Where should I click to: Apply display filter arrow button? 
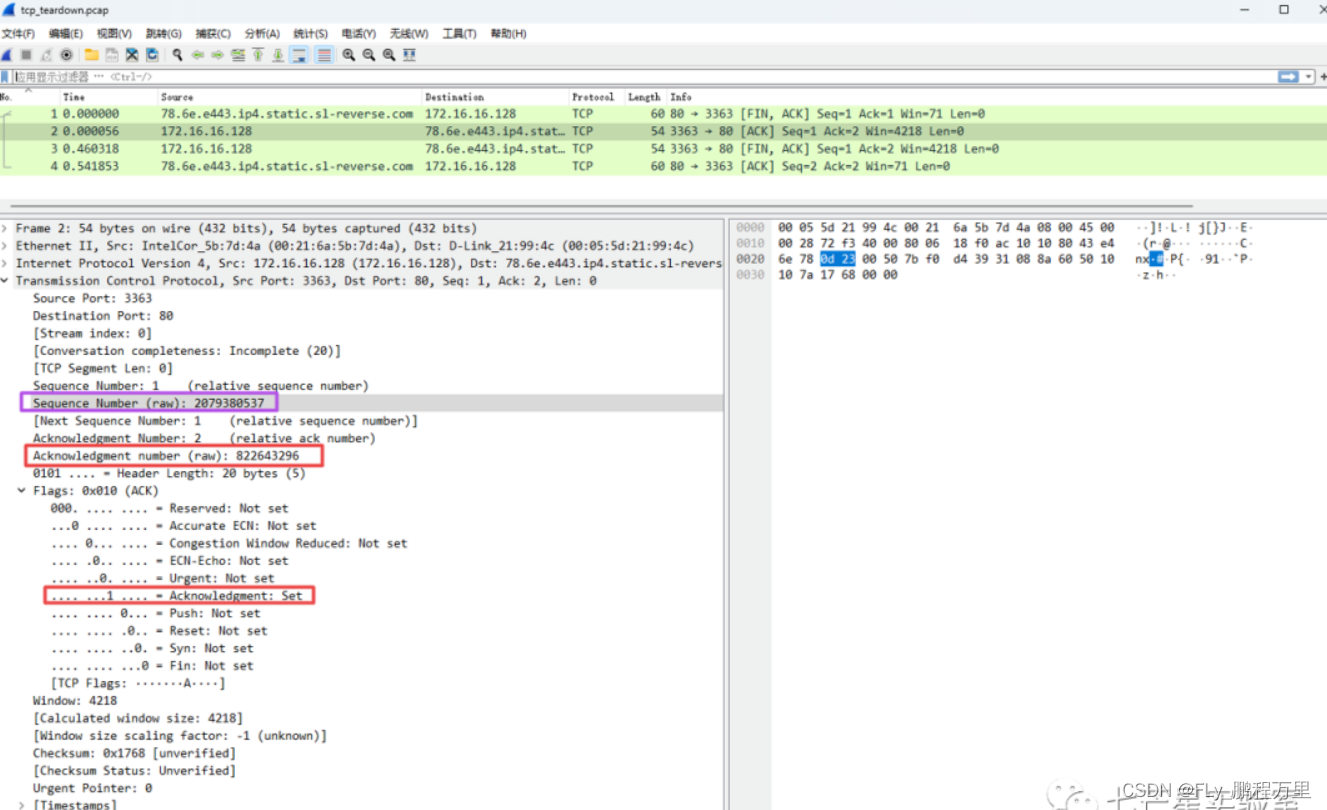pyautogui.click(x=1288, y=77)
